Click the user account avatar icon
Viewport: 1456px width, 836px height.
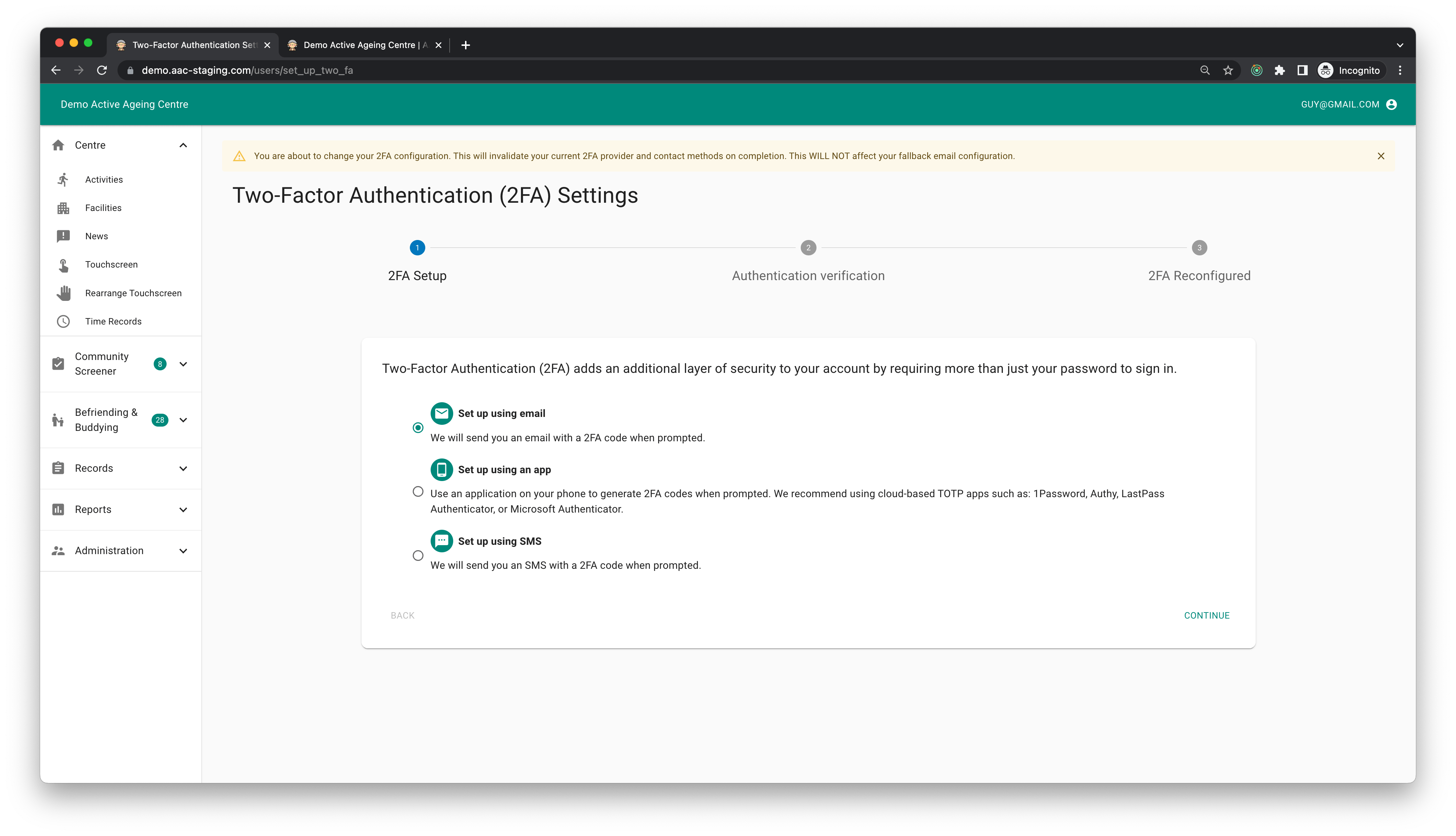click(1391, 105)
